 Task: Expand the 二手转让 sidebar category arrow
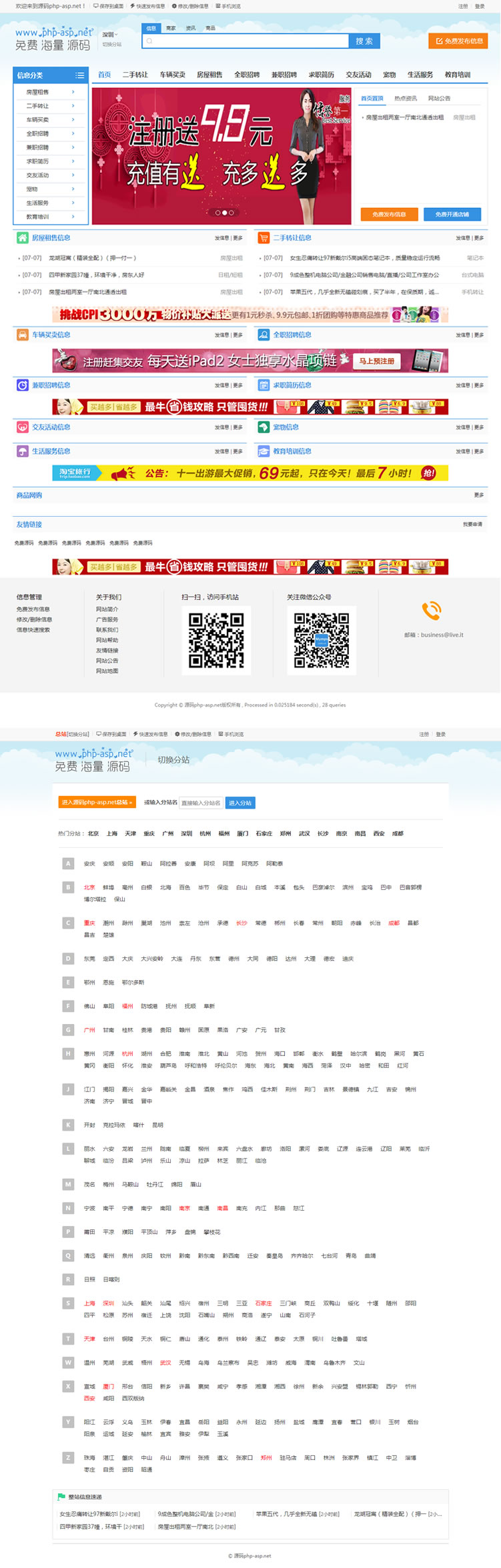pos(73,106)
